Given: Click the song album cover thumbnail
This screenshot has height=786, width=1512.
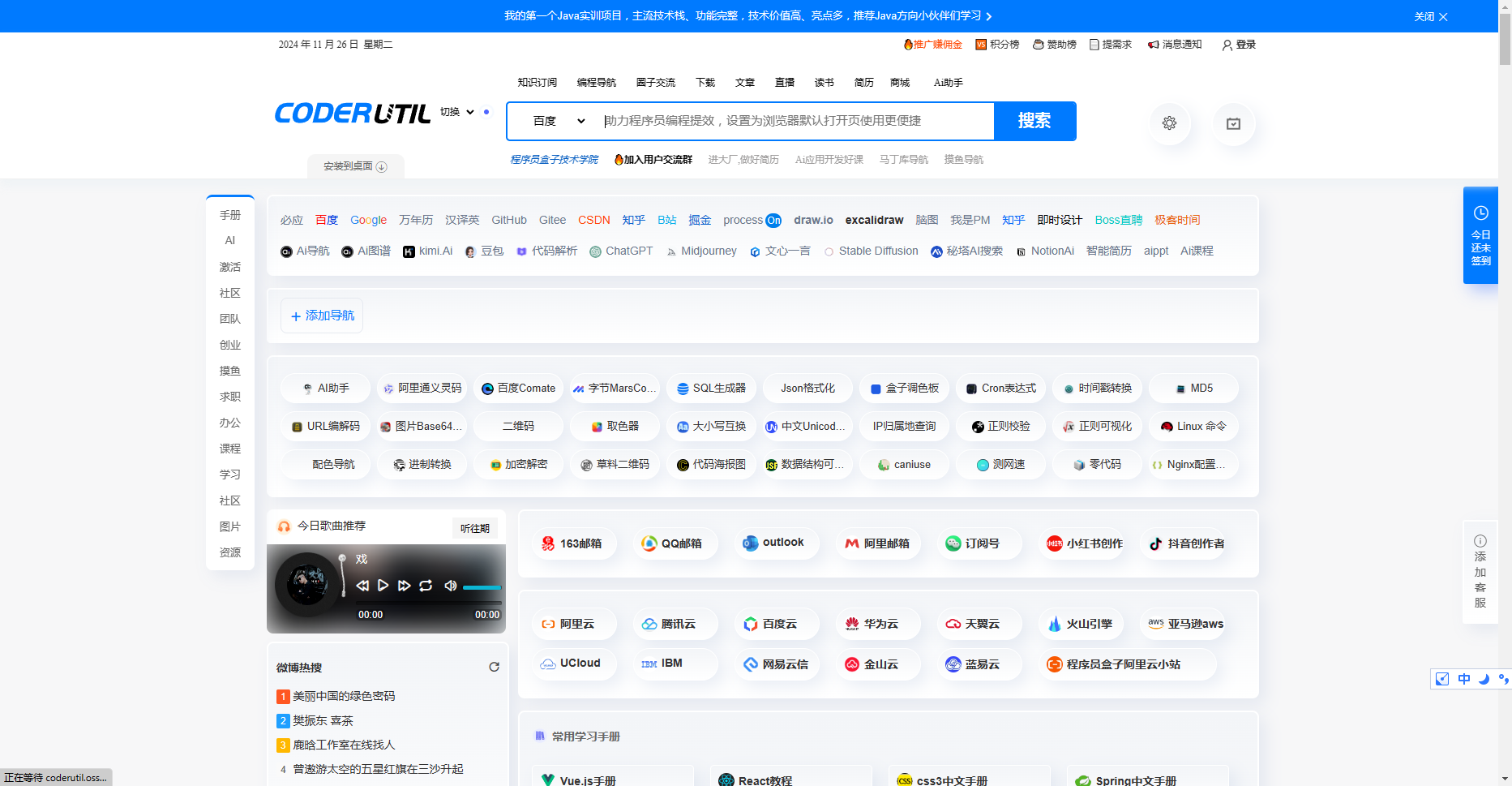Looking at the screenshot, I should pos(307,584).
